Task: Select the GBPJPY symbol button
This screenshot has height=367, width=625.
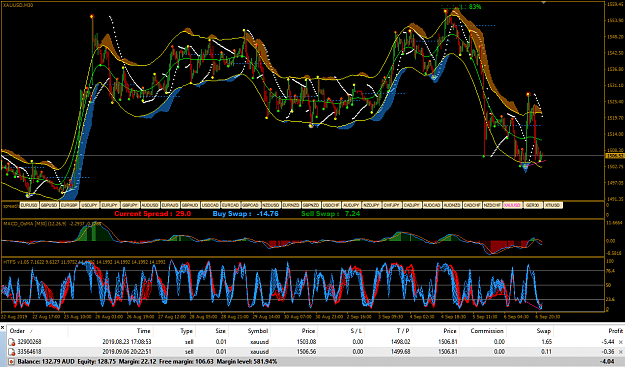Action: tap(130, 205)
